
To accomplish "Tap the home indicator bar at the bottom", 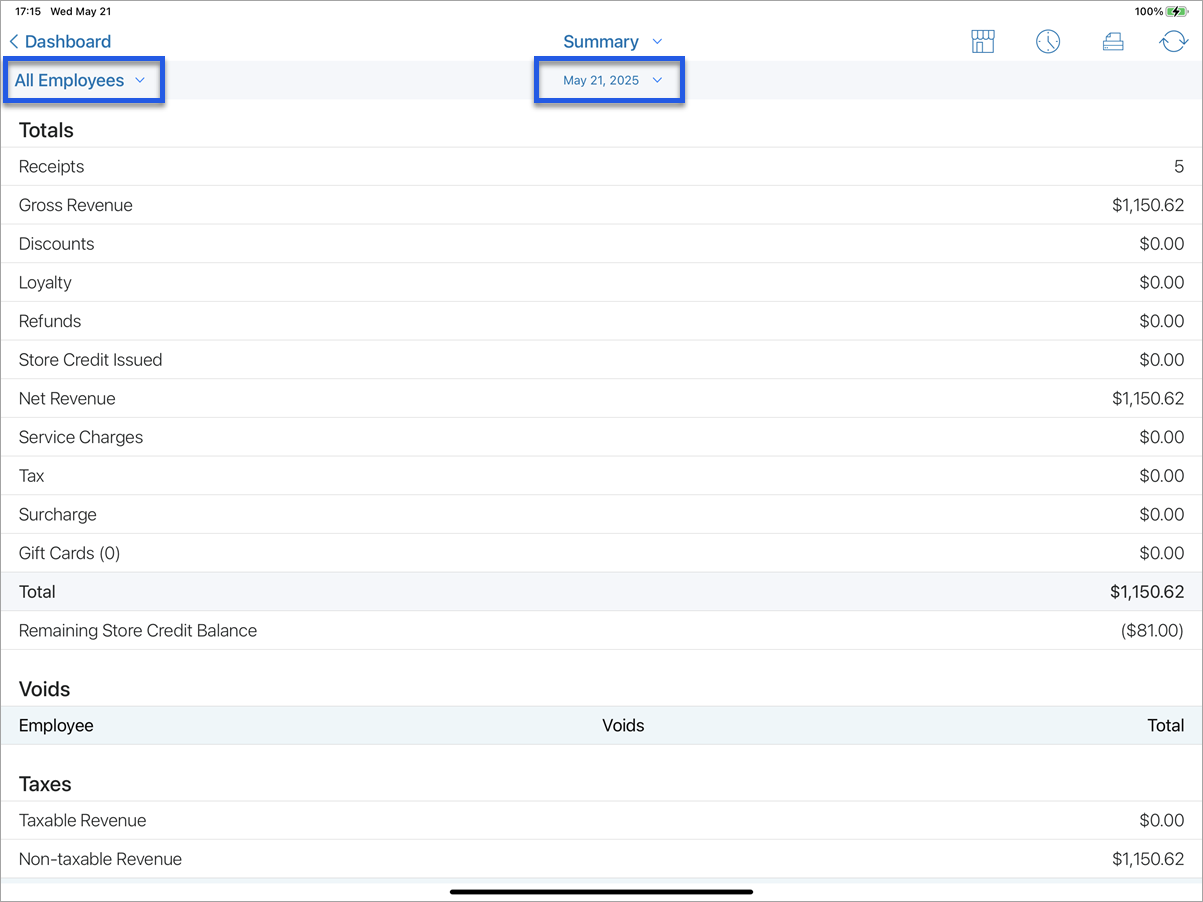I will (601, 891).
